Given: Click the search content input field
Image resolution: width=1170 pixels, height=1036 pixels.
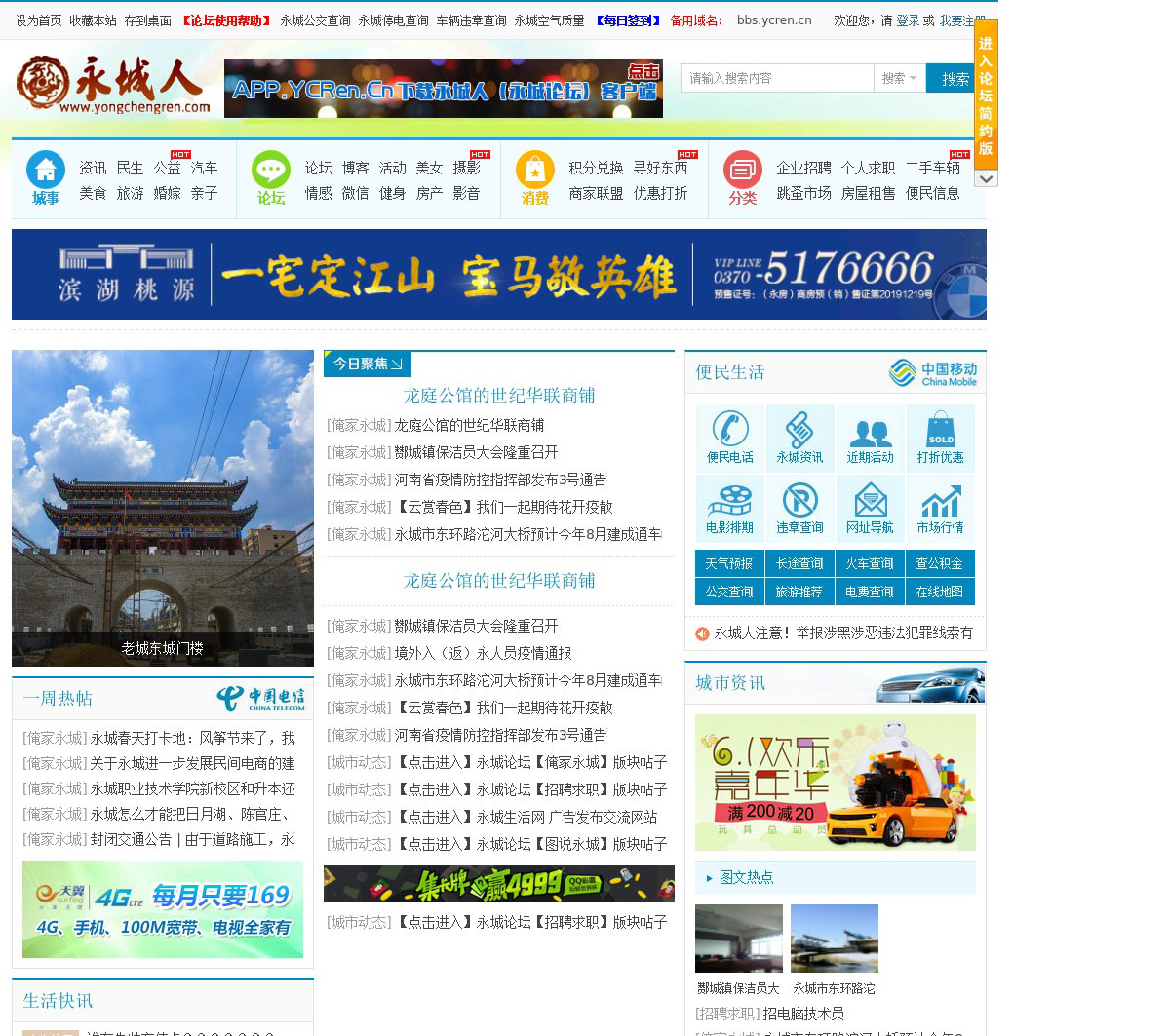Looking at the screenshot, I should tap(777, 79).
